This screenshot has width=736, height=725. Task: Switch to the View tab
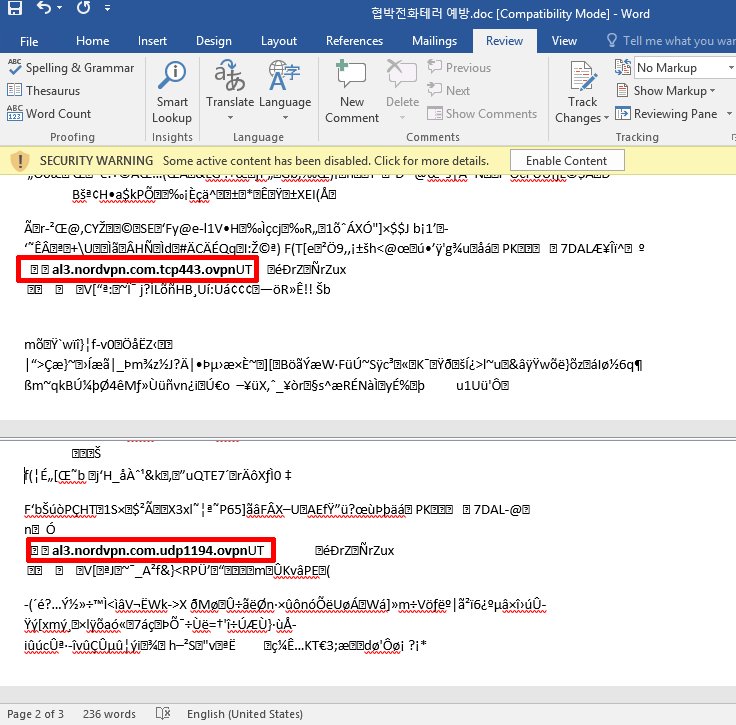point(564,41)
